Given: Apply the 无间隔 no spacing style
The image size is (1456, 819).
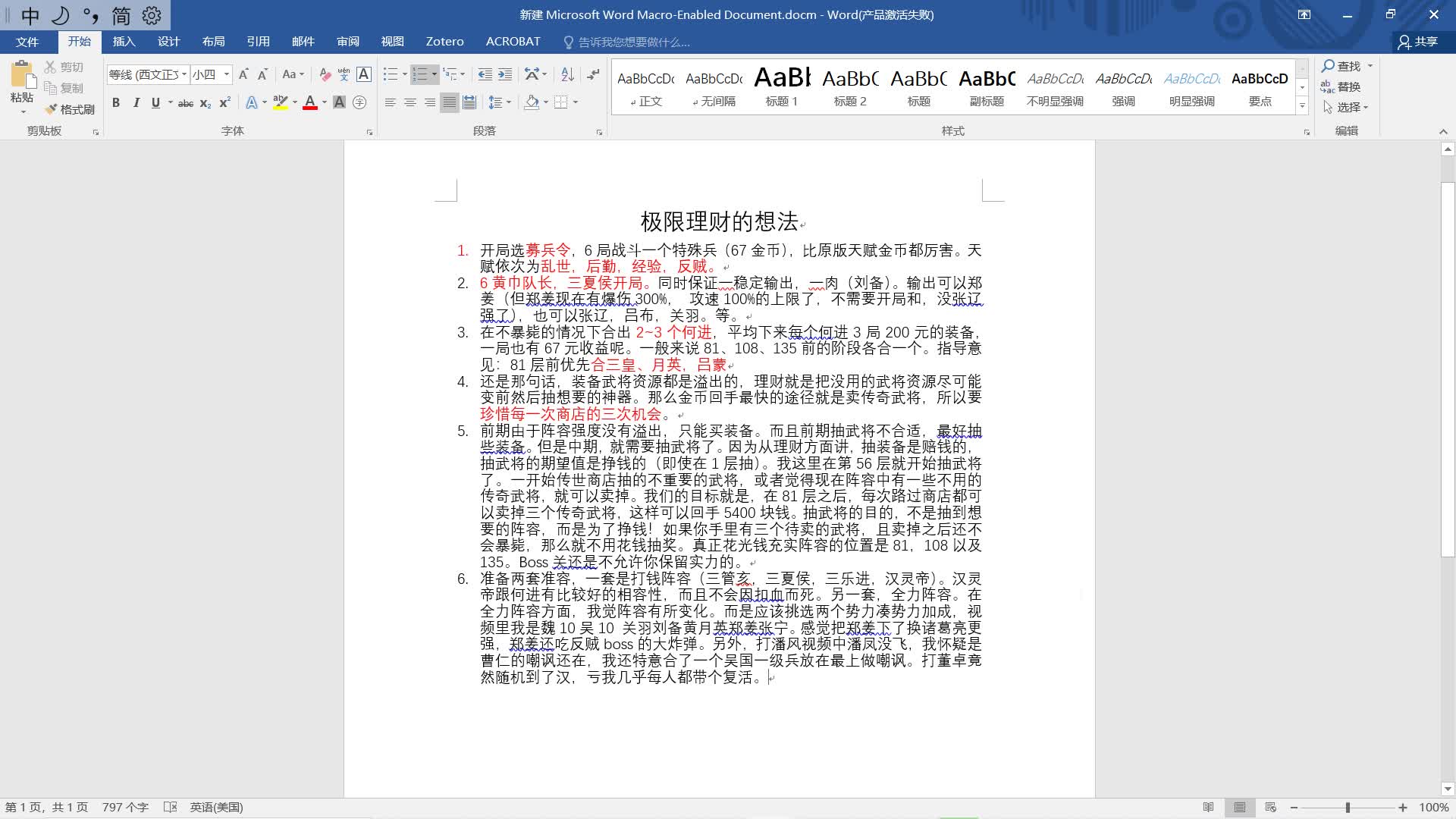Looking at the screenshot, I should [714, 88].
